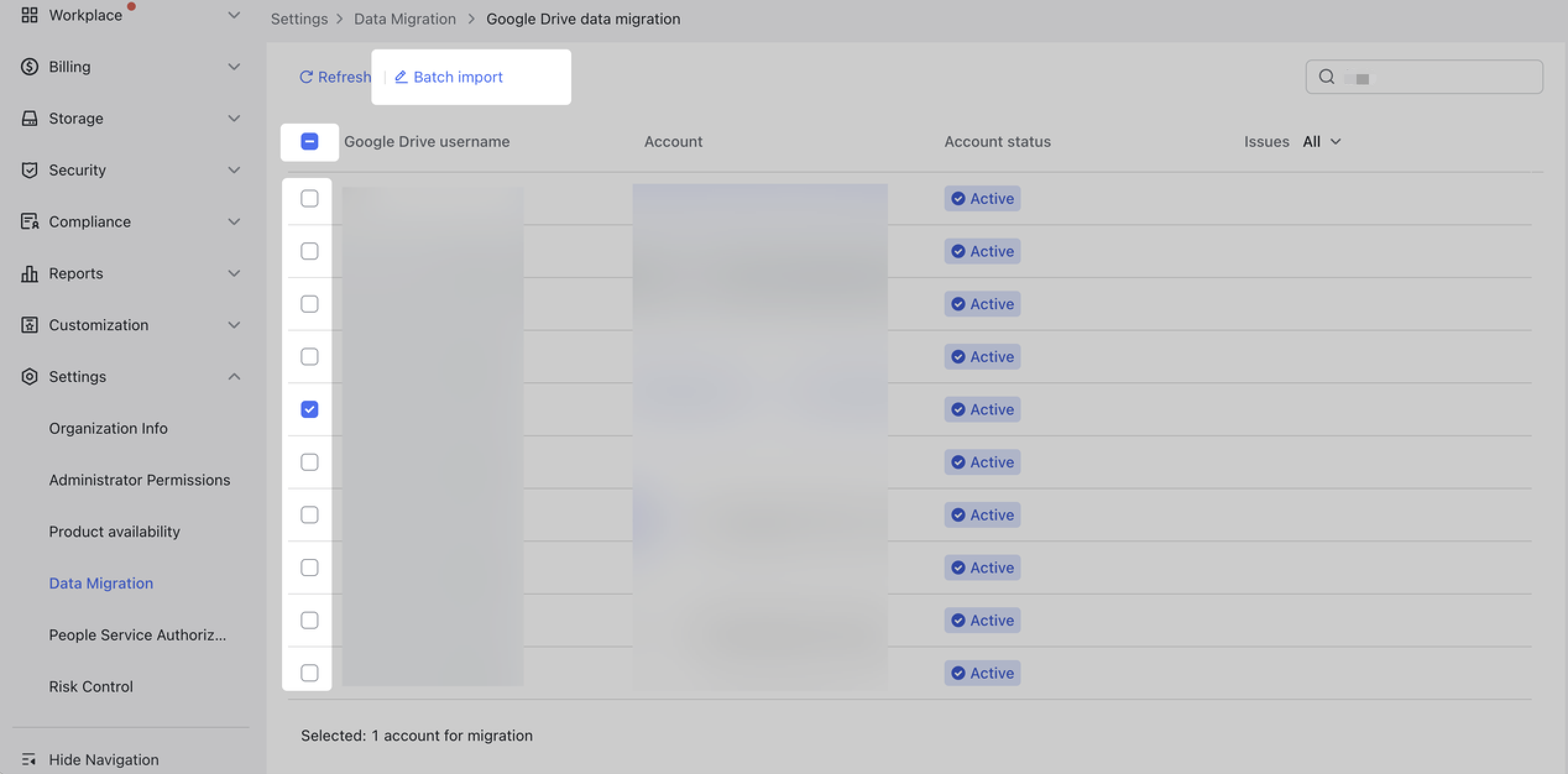Uncheck the selected account checkbox
The height and width of the screenshot is (774, 1568).
coord(309,409)
